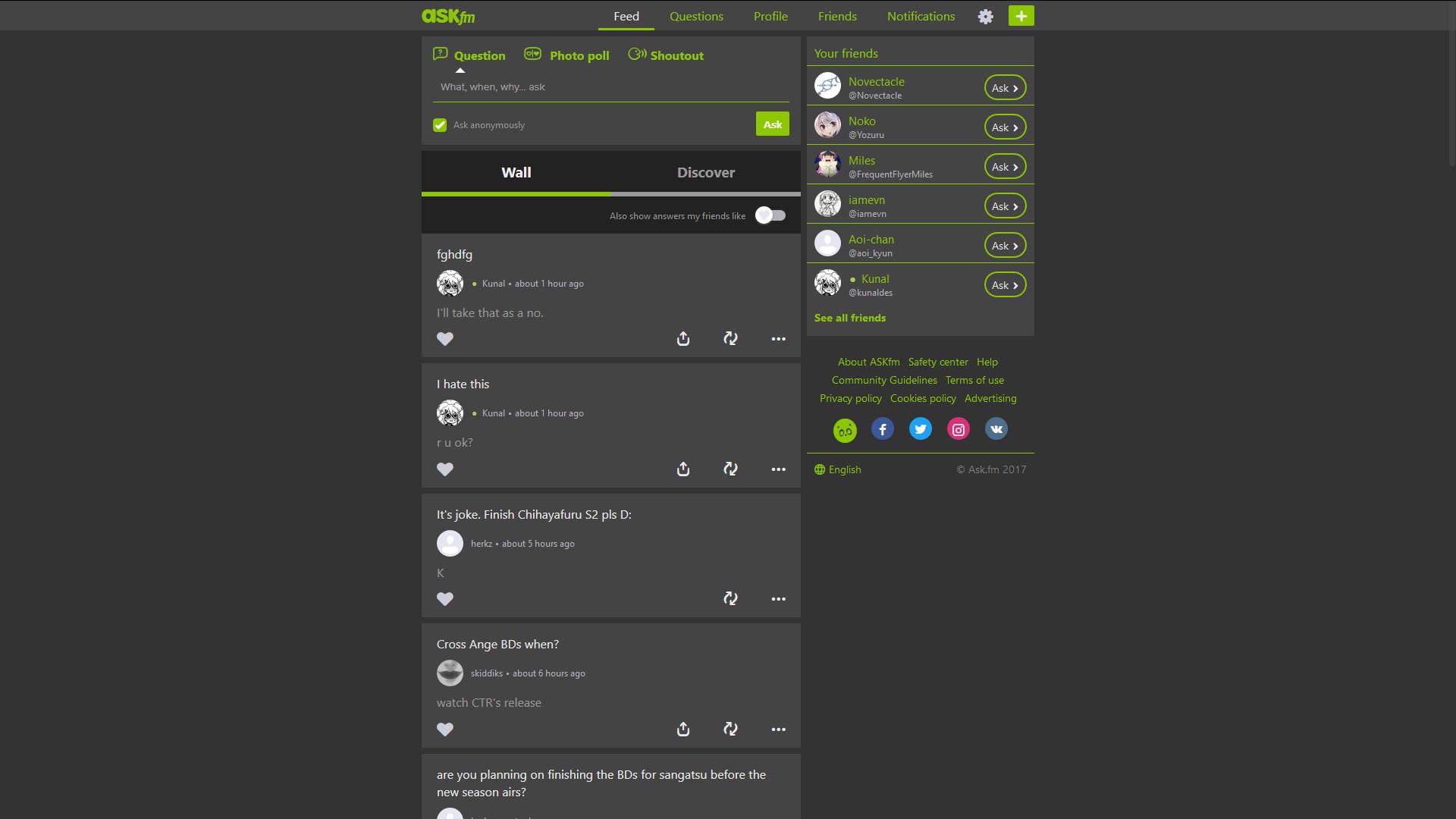
Task: Open ASKfm's Twitter page icon
Action: tap(921, 428)
